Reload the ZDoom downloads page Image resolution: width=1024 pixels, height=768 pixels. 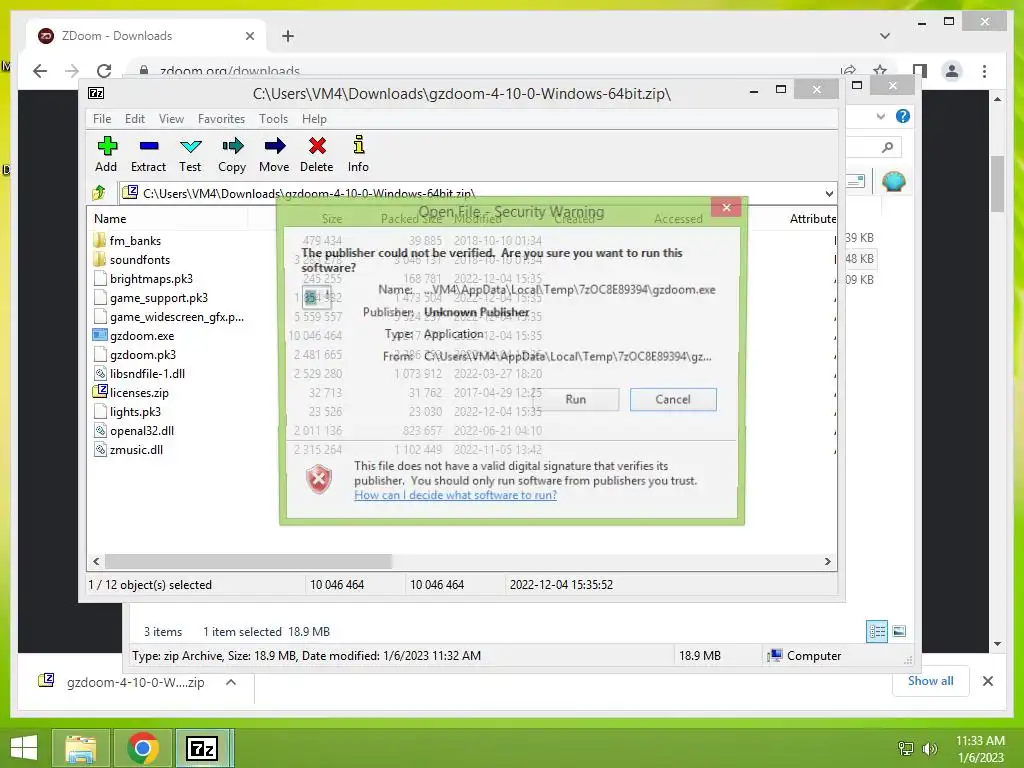coord(104,71)
